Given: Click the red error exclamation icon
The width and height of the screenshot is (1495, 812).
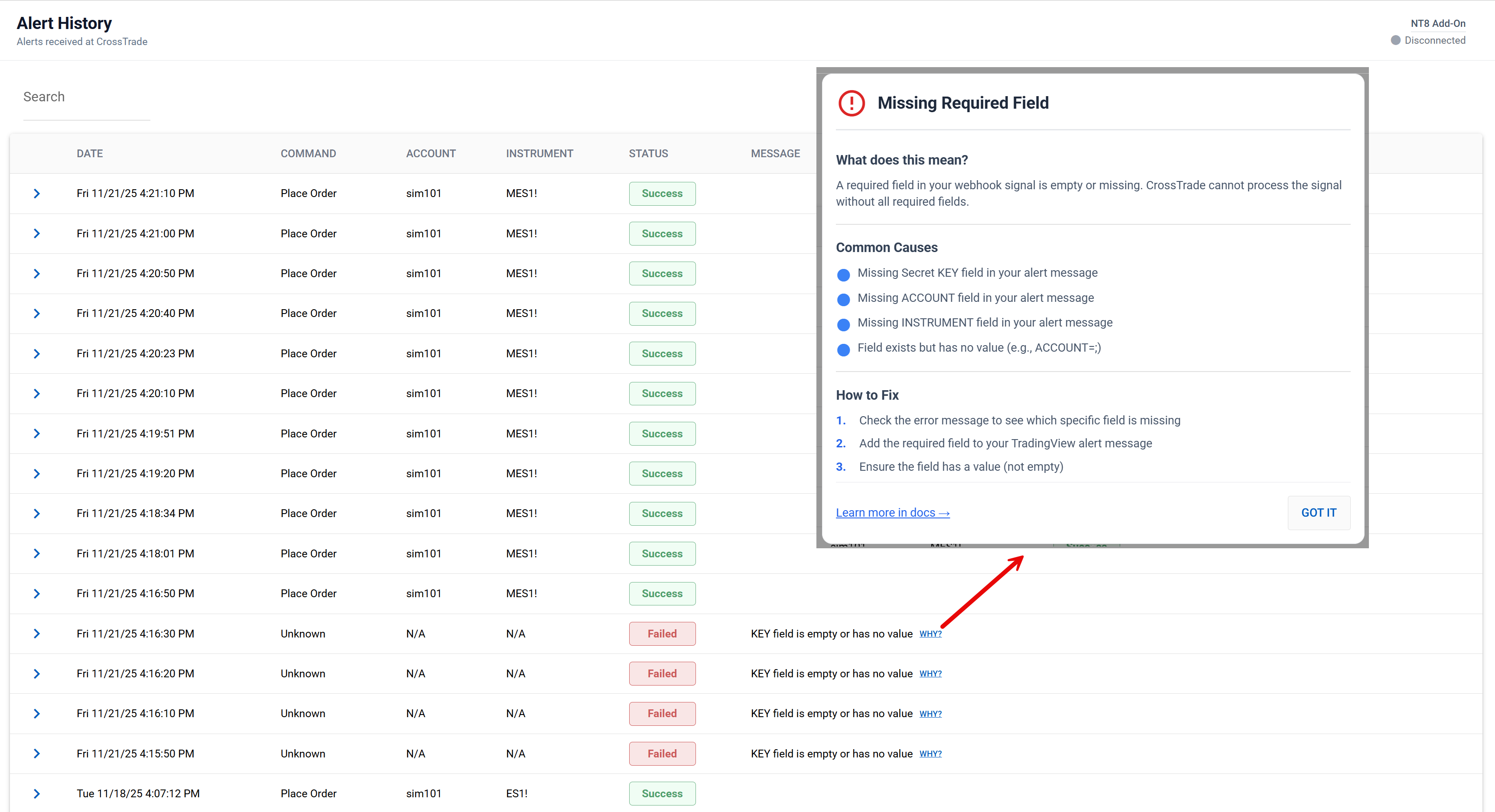Looking at the screenshot, I should pyautogui.click(x=851, y=103).
